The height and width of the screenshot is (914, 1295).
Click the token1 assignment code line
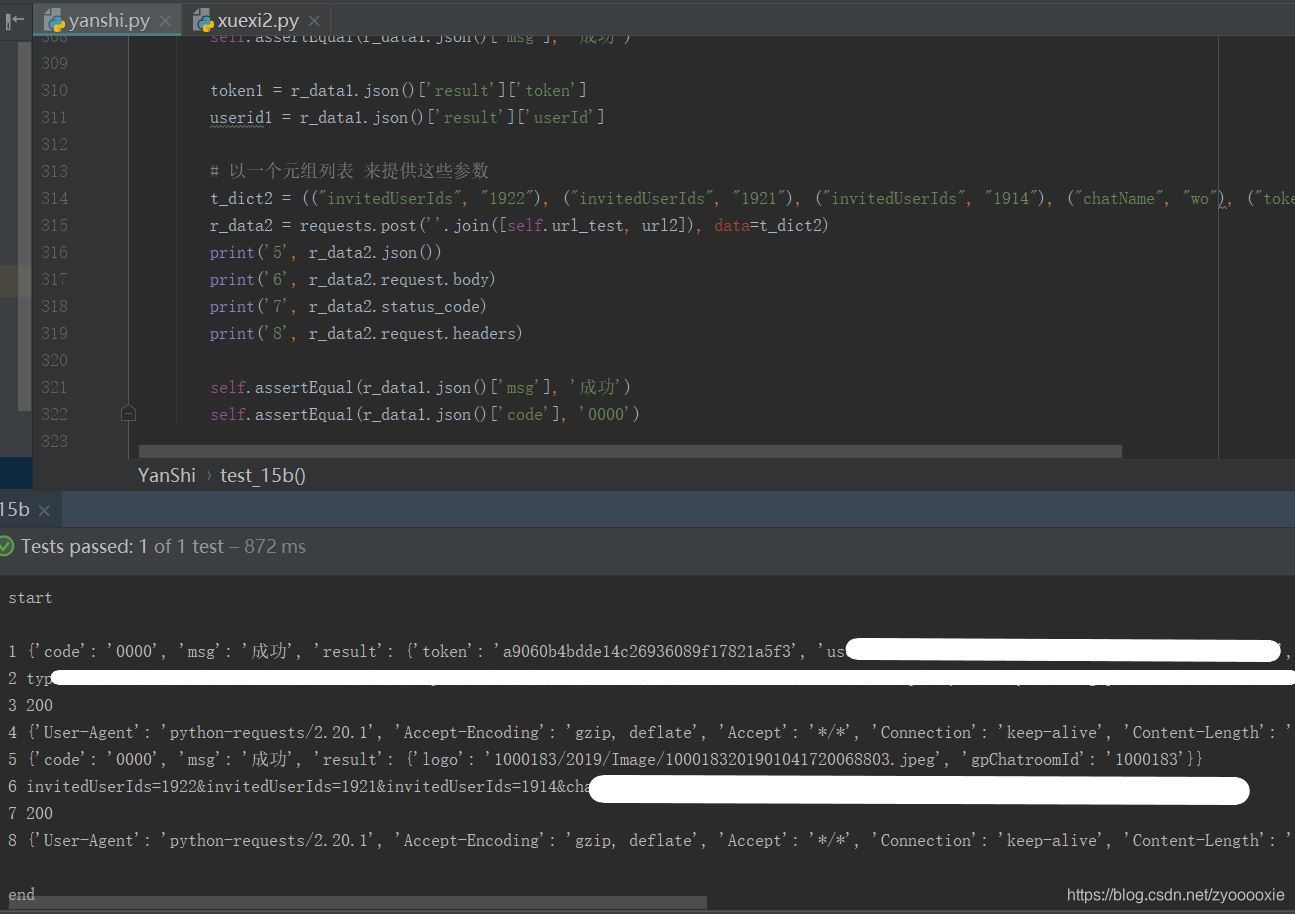click(x=398, y=90)
